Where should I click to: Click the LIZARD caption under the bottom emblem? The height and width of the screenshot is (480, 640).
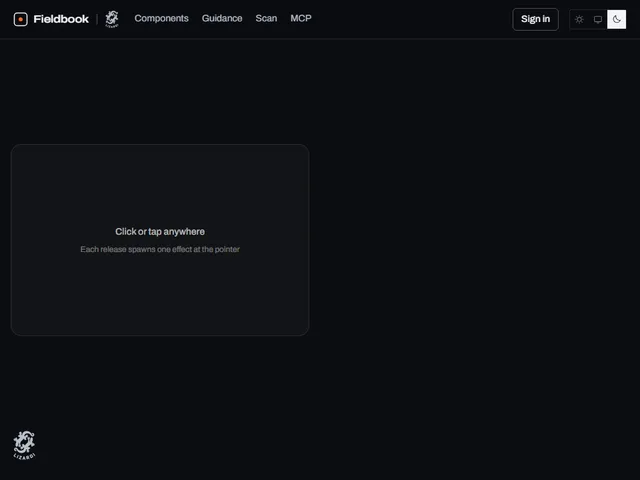(x=24, y=456)
